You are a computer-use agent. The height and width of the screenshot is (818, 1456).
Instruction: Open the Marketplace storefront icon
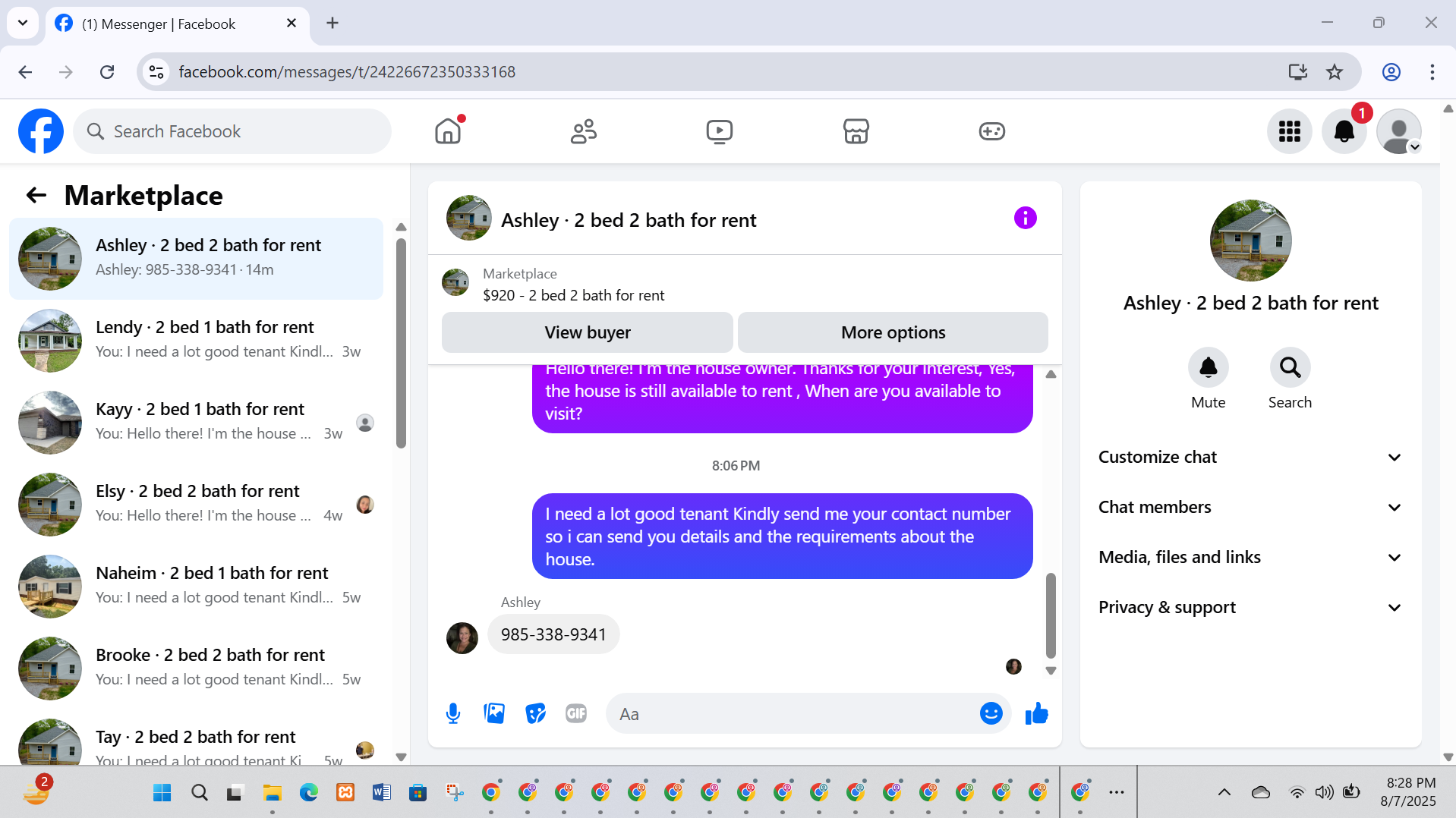point(856,131)
